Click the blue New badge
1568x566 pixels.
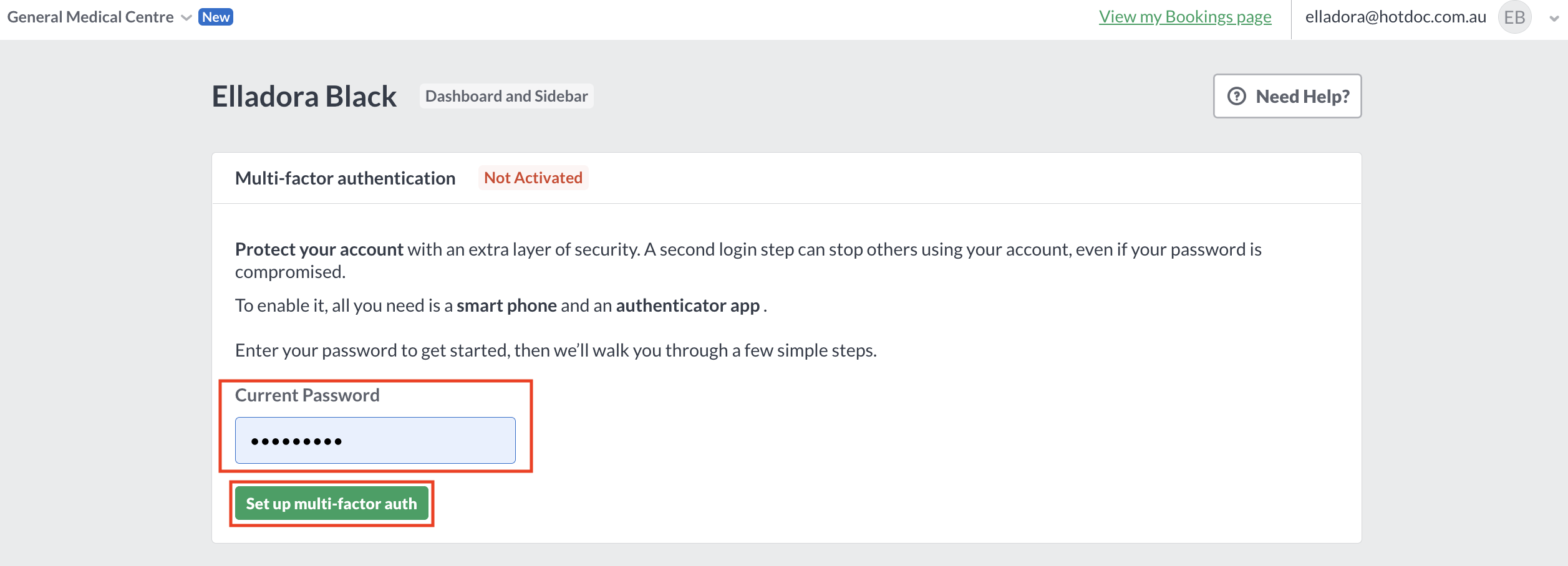pyautogui.click(x=216, y=17)
